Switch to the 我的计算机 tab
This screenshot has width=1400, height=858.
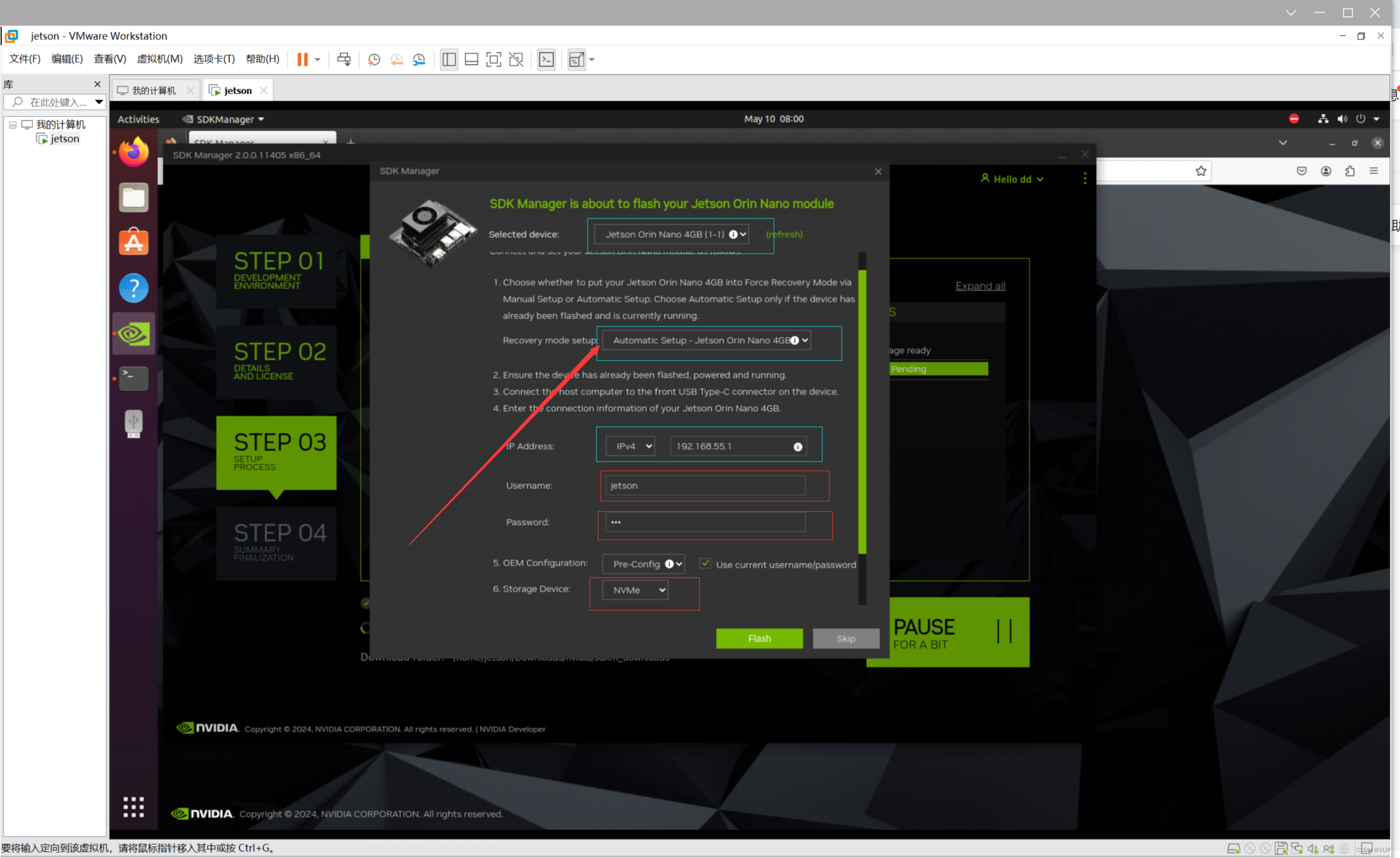[153, 90]
